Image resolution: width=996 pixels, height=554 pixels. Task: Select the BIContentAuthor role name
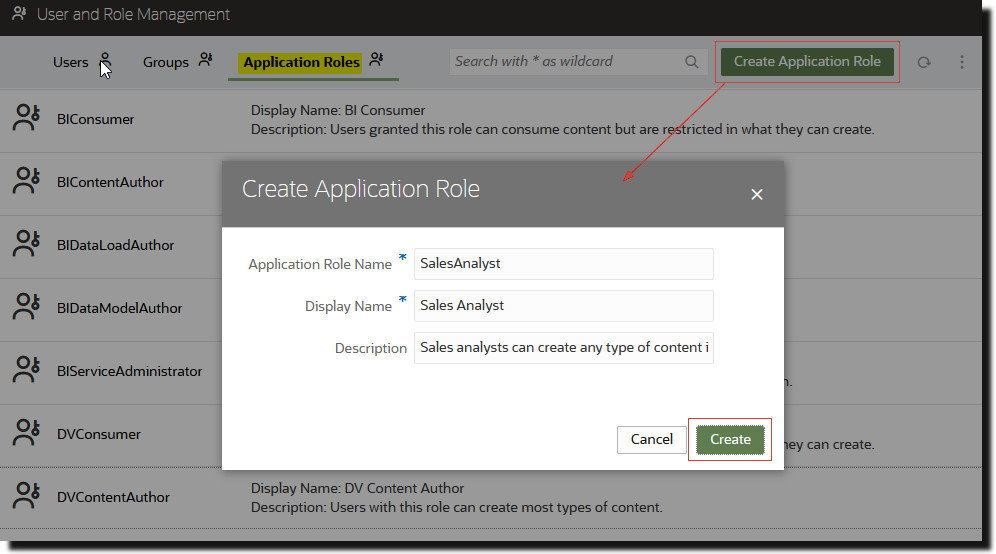tap(110, 182)
